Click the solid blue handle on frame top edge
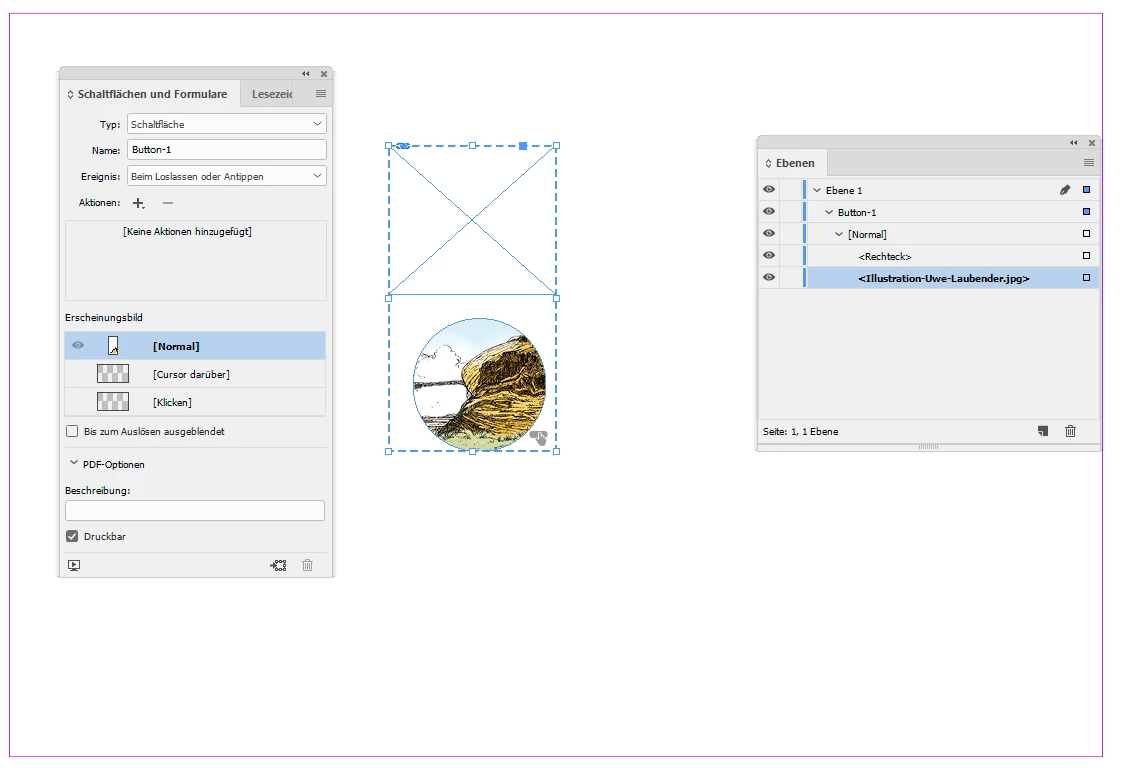 [x=523, y=146]
